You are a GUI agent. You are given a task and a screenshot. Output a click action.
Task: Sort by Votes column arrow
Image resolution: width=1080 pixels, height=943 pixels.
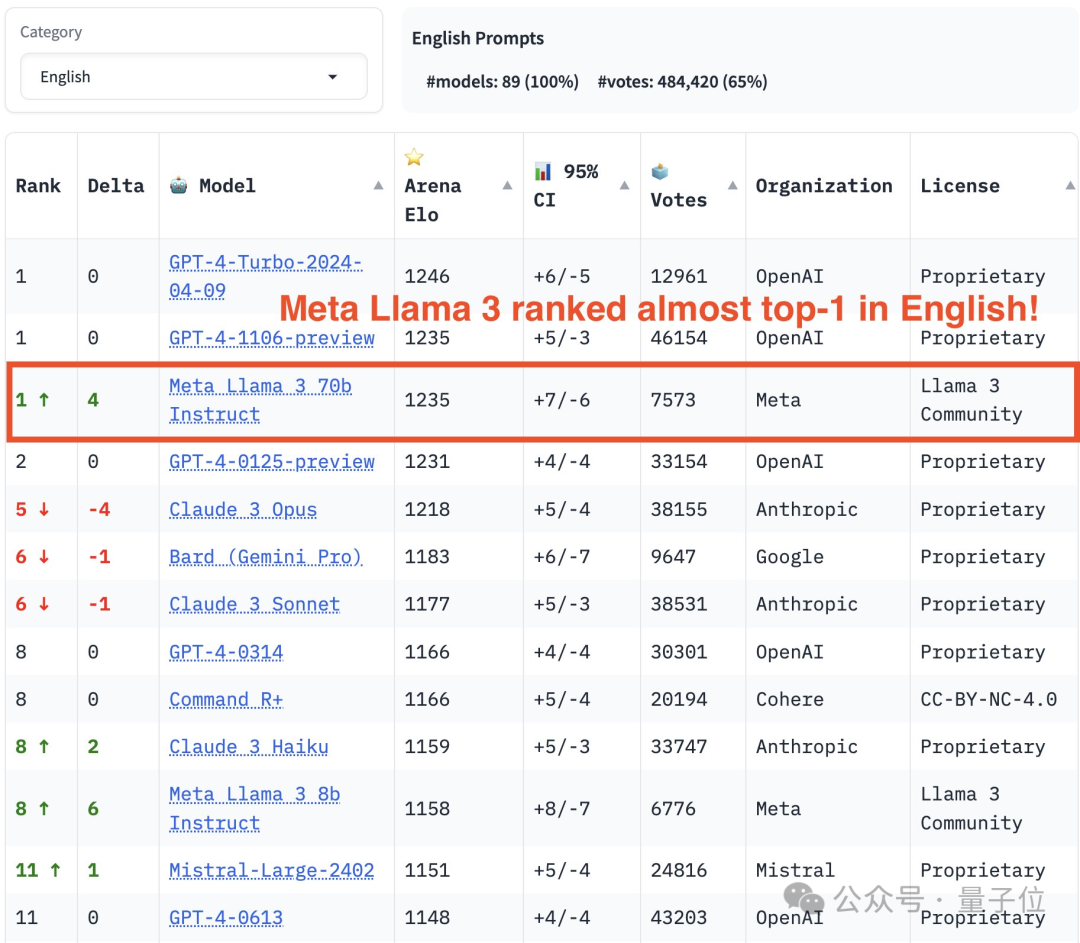tap(732, 186)
